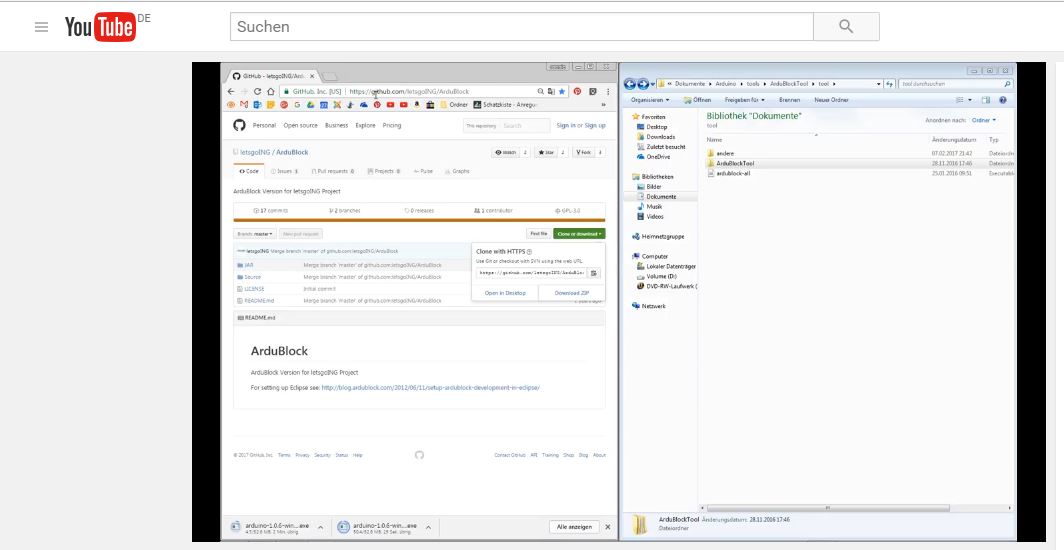Open the YouTube hamburger menu

click(41, 27)
